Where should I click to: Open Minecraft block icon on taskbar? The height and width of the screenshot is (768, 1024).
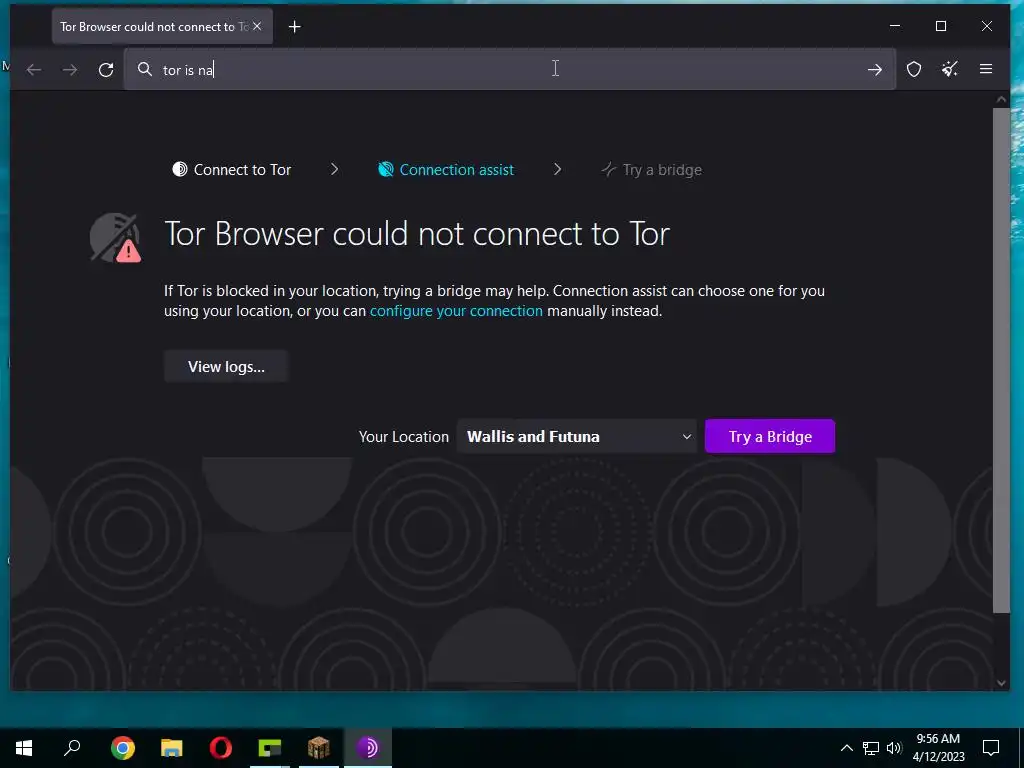tap(319, 748)
